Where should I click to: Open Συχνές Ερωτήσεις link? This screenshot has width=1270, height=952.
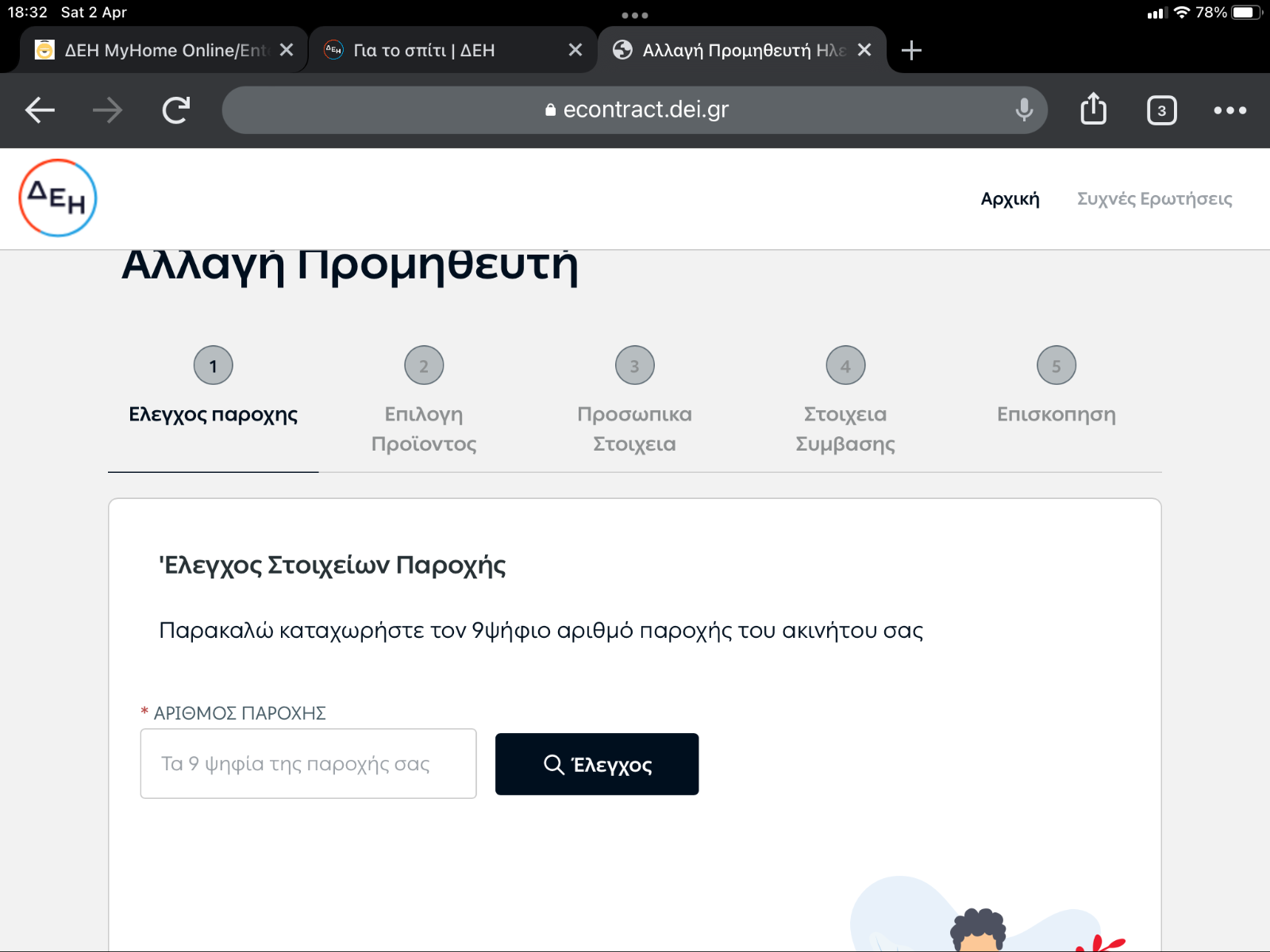click(1154, 199)
